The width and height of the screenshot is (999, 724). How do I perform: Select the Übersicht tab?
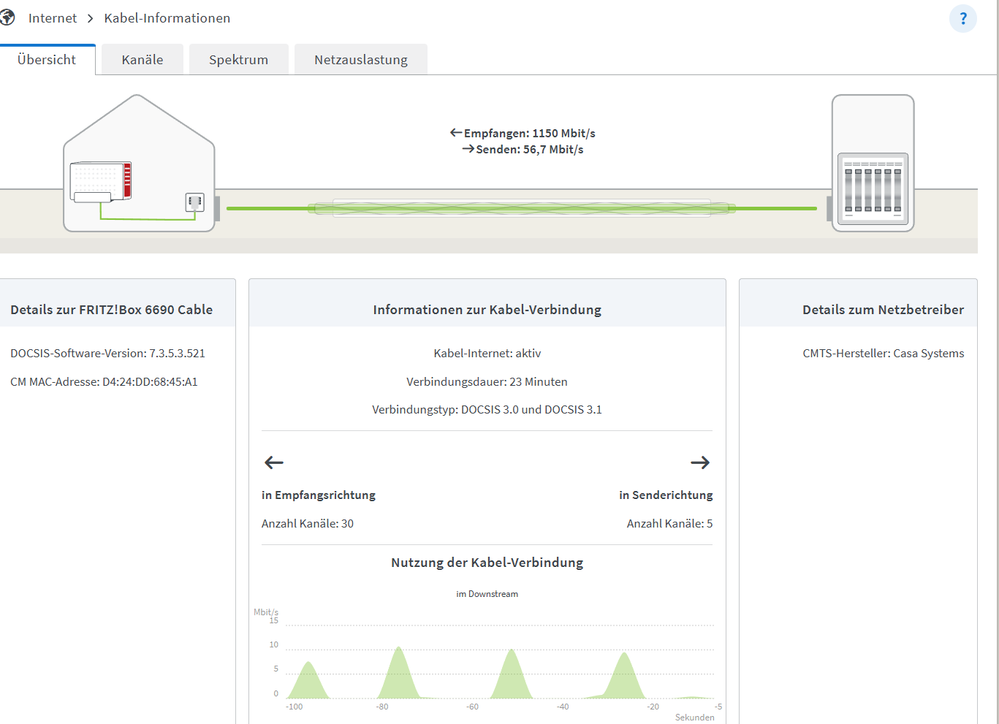pyautogui.click(x=47, y=59)
